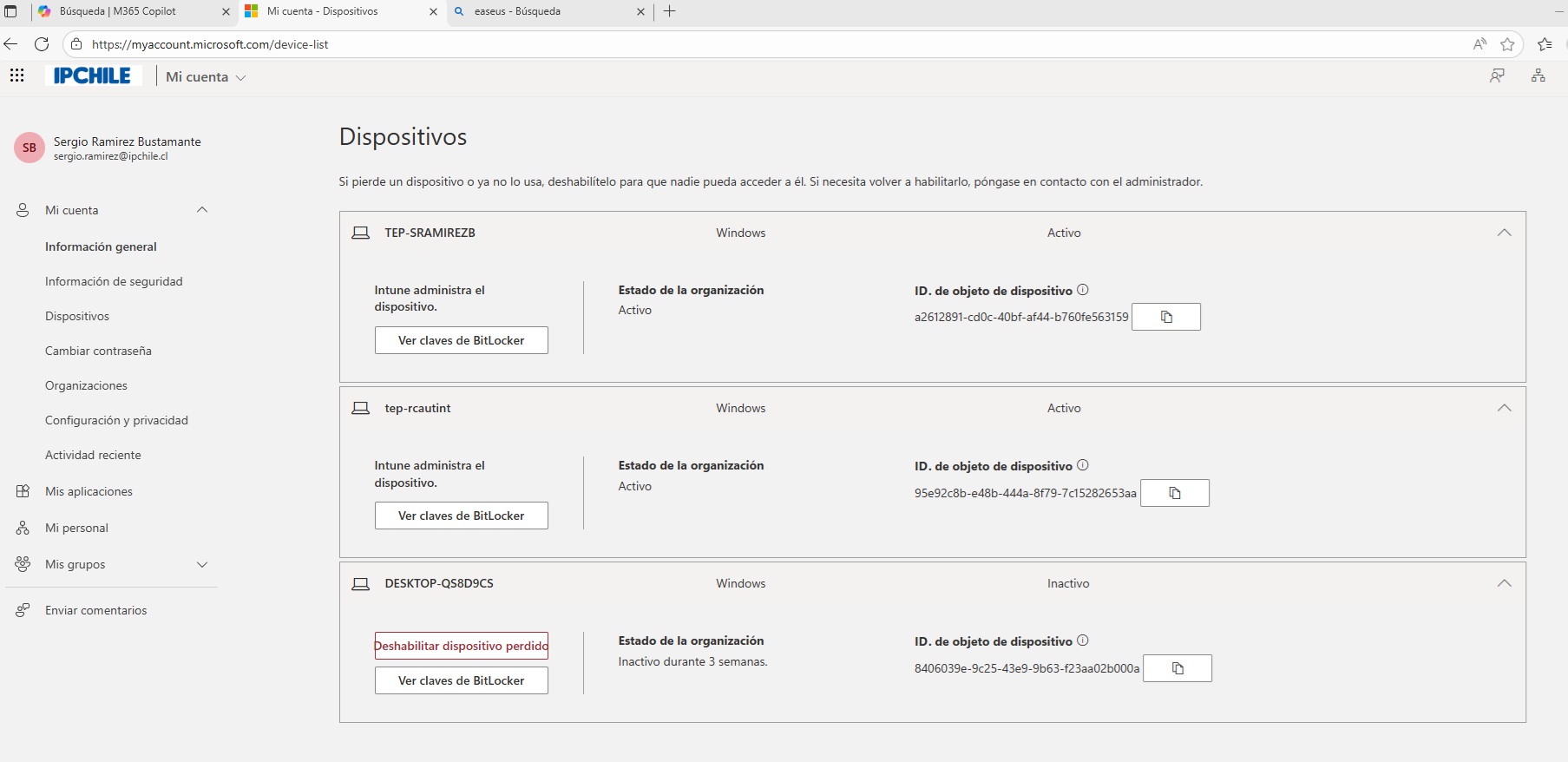Show info tooltip for TEP-SRAMIREZB device ID
This screenshot has width=1568, height=762.
click(1083, 290)
